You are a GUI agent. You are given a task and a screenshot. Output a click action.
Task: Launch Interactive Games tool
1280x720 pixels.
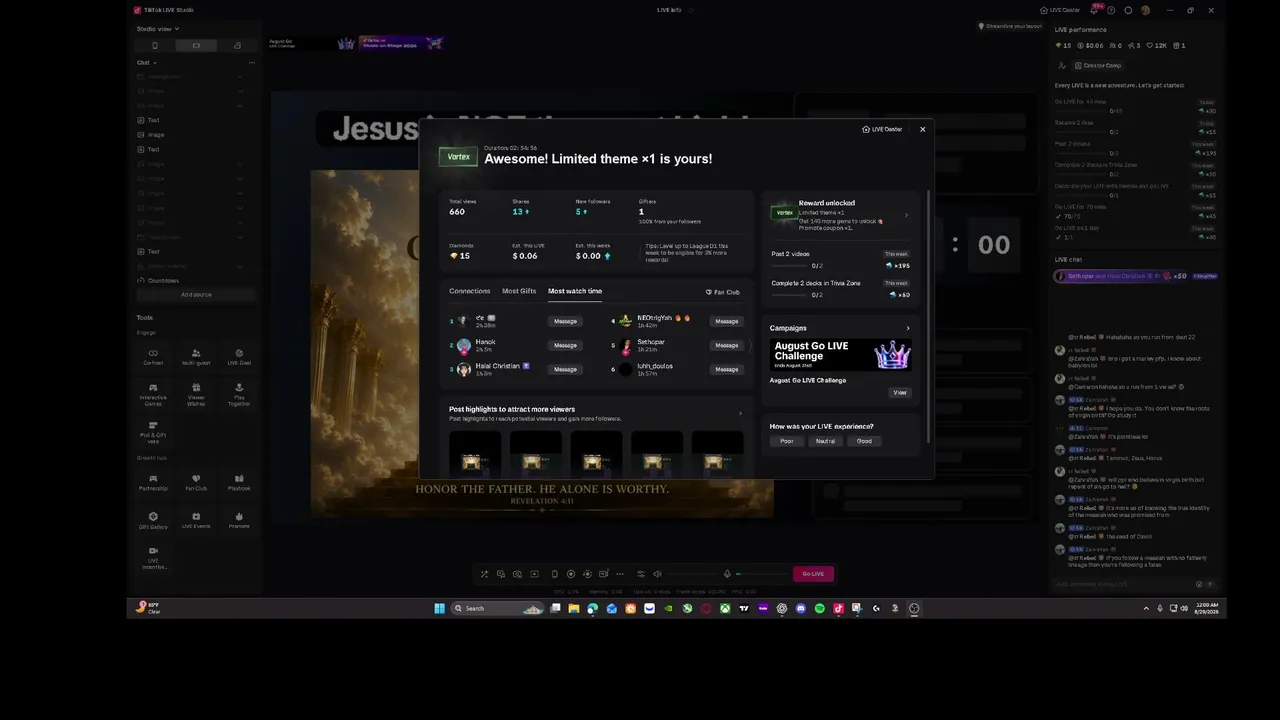pos(153,394)
